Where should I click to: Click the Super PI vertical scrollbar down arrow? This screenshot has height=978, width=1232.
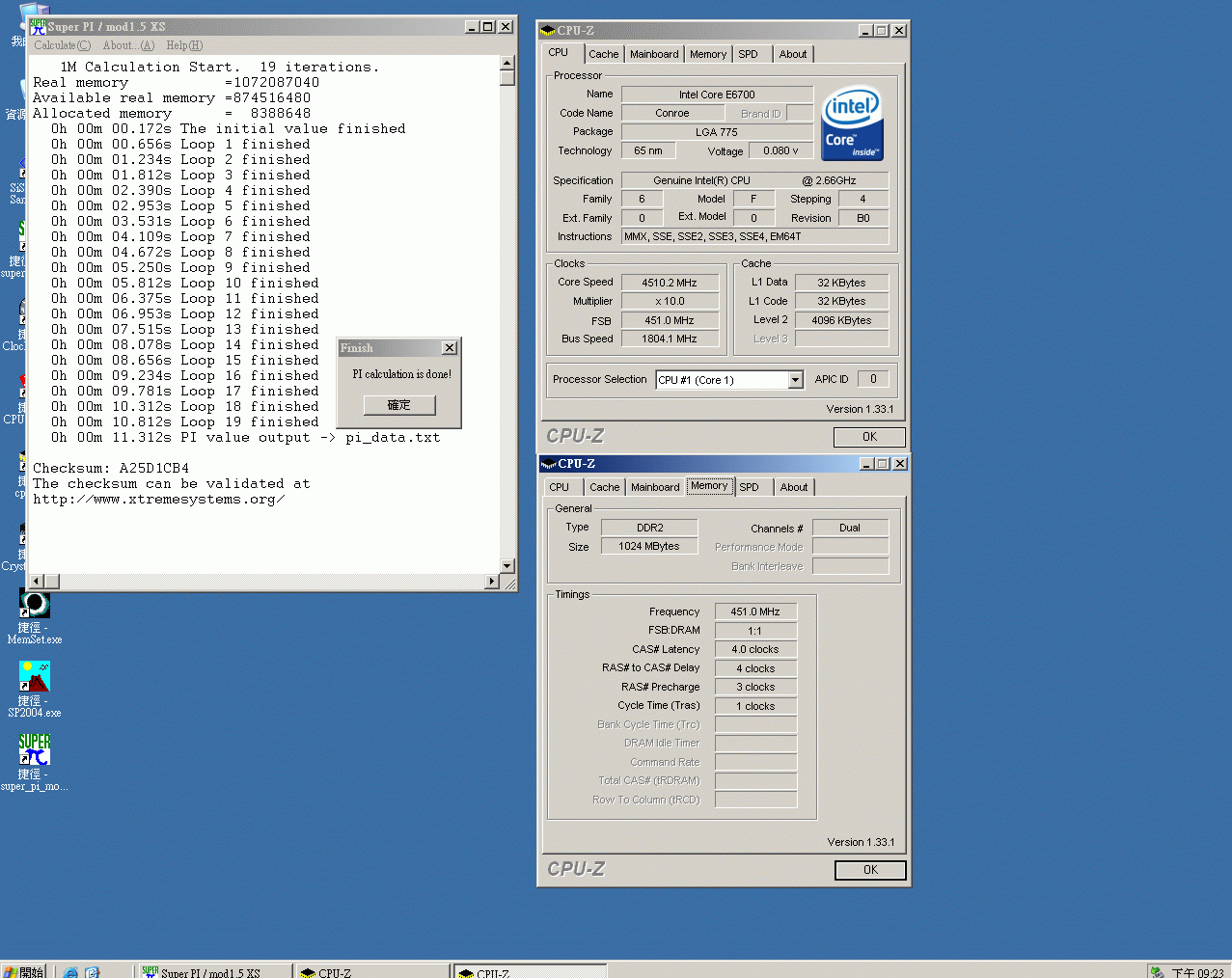pos(507,566)
